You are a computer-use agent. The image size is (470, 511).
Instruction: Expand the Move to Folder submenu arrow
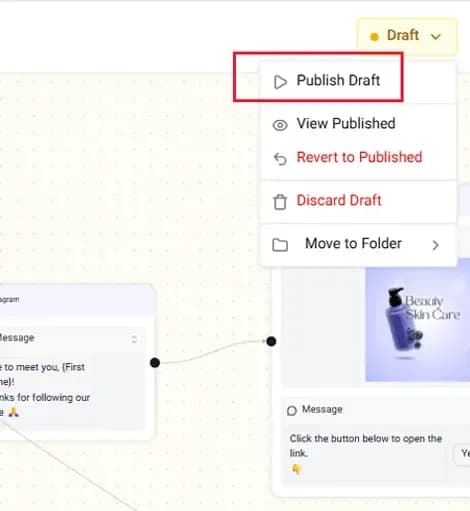435,245
